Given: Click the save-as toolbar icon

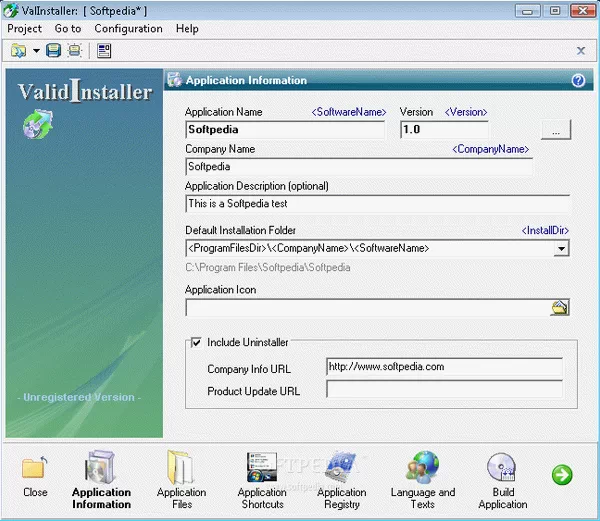Looking at the screenshot, I should [x=75, y=50].
